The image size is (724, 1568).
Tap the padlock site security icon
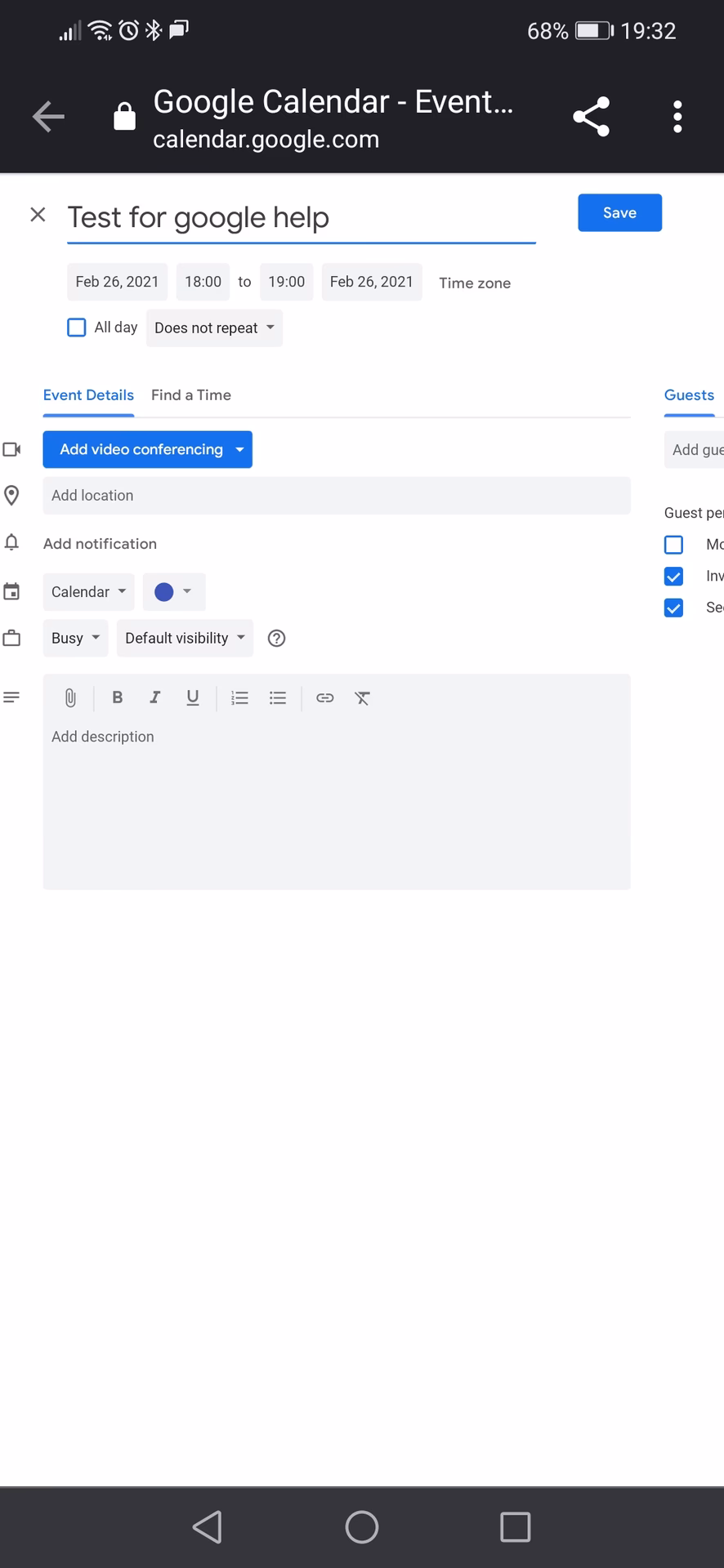click(124, 116)
